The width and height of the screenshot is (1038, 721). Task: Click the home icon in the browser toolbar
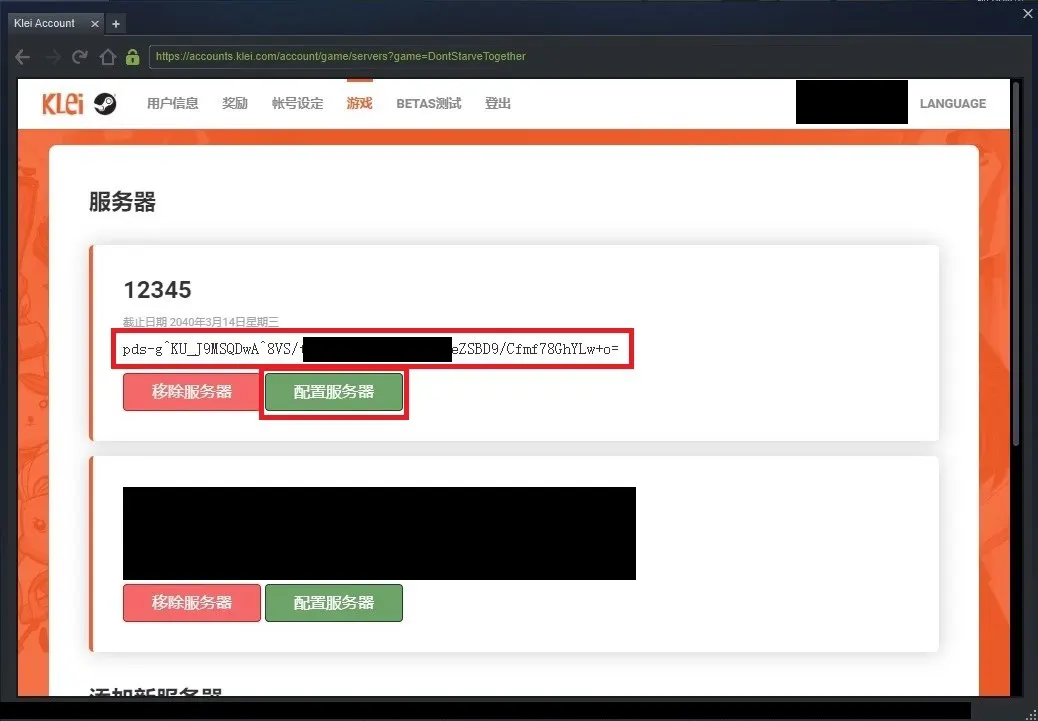coord(107,57)
